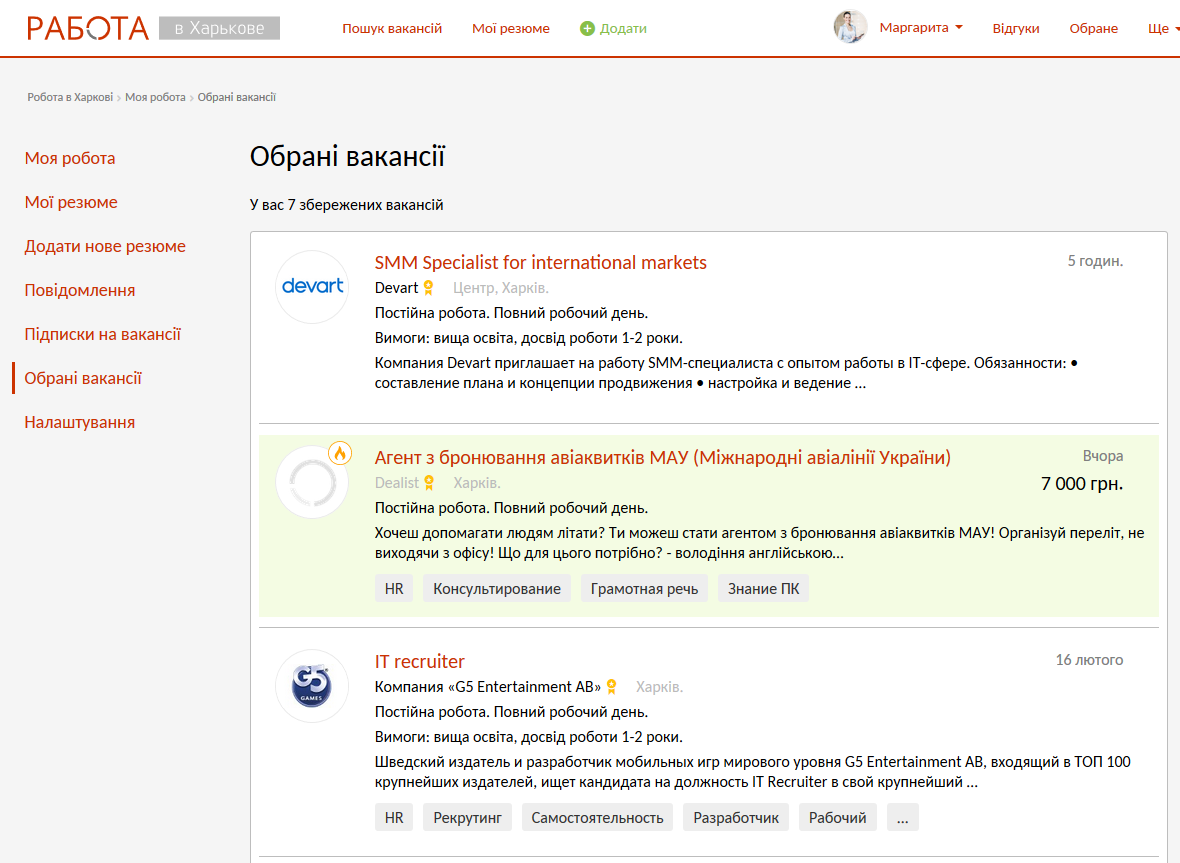Click the G5 Games company logo
Screen dimensions: 1180x863
tap(311, 686)
